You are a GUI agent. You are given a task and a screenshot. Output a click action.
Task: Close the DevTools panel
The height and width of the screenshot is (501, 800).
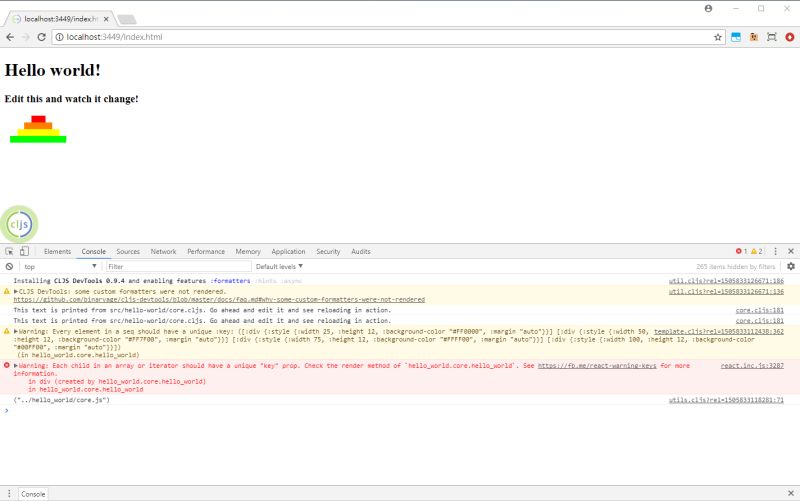[791, 252]
